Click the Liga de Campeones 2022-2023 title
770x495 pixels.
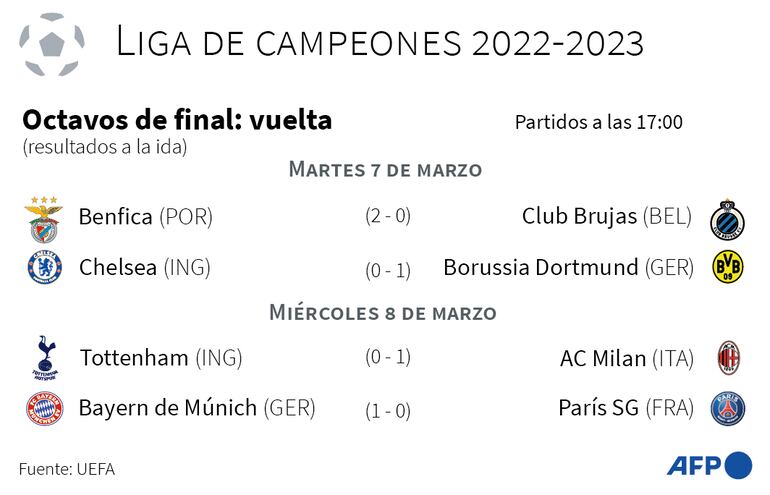(380, 44)
